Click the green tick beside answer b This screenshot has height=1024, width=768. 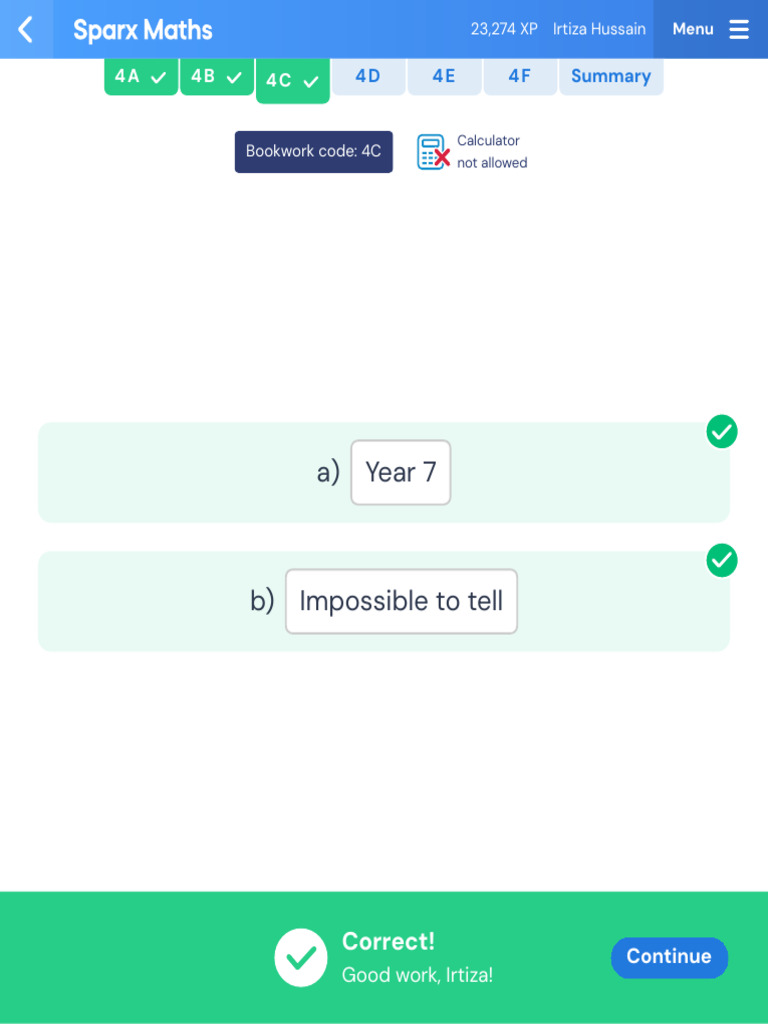721,561
